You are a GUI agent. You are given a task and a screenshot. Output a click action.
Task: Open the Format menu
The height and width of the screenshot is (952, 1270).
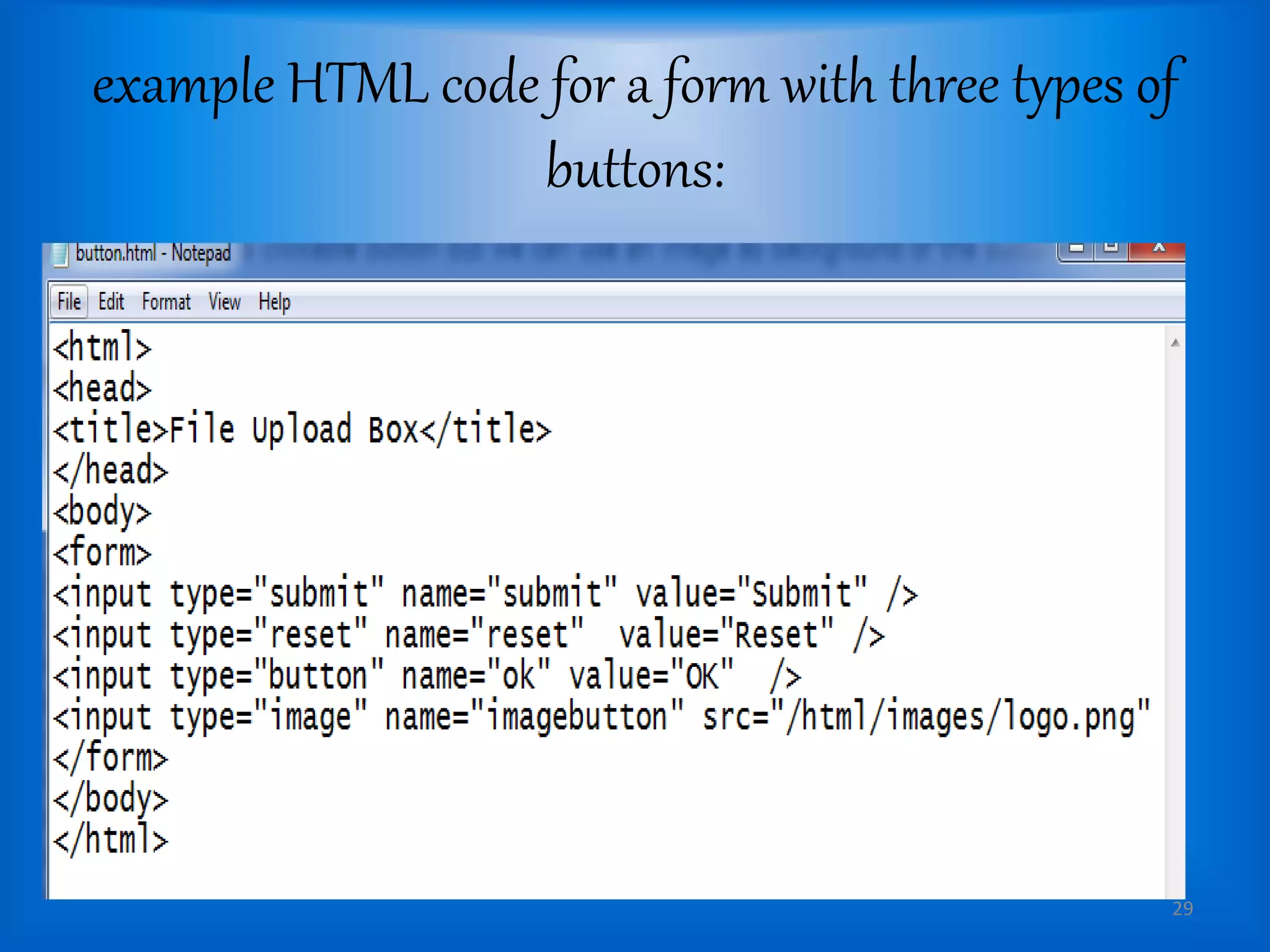(166, 302)
